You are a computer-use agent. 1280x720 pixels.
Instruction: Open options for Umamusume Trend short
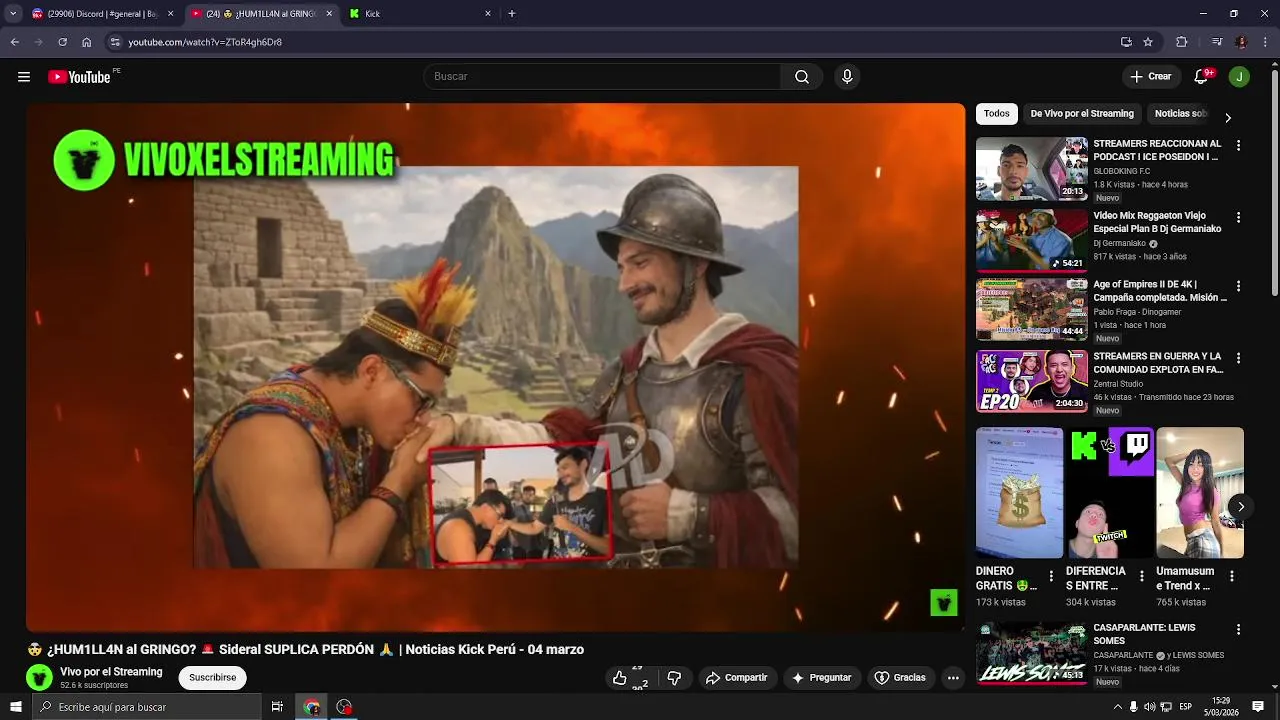[1232, 577]
